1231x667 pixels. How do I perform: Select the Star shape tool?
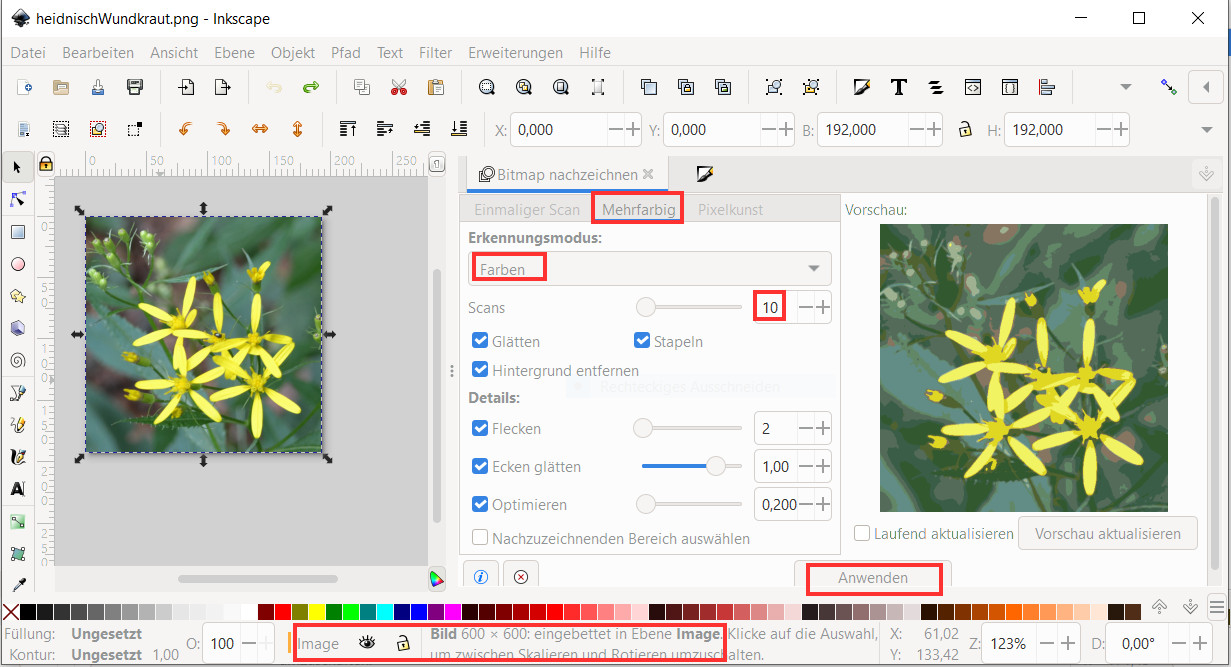(17, 296)
